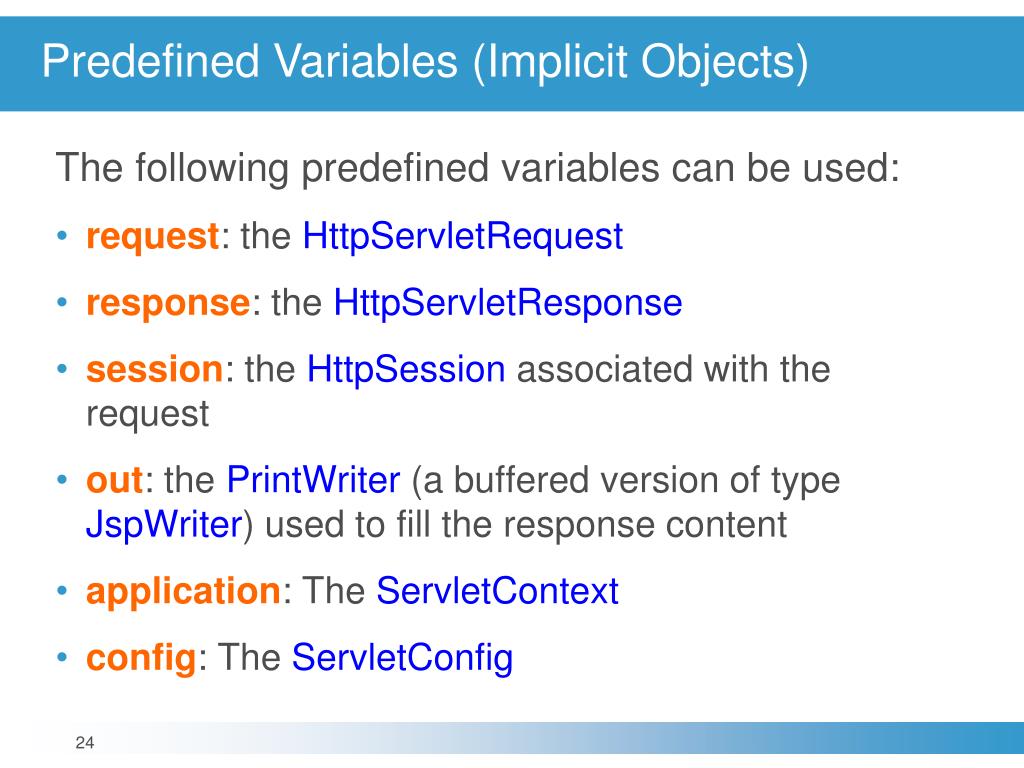This screenshot has height=768, width=1024.
Task: Click the phrase 'used to fill the response content'
Action: pos(527,525)
